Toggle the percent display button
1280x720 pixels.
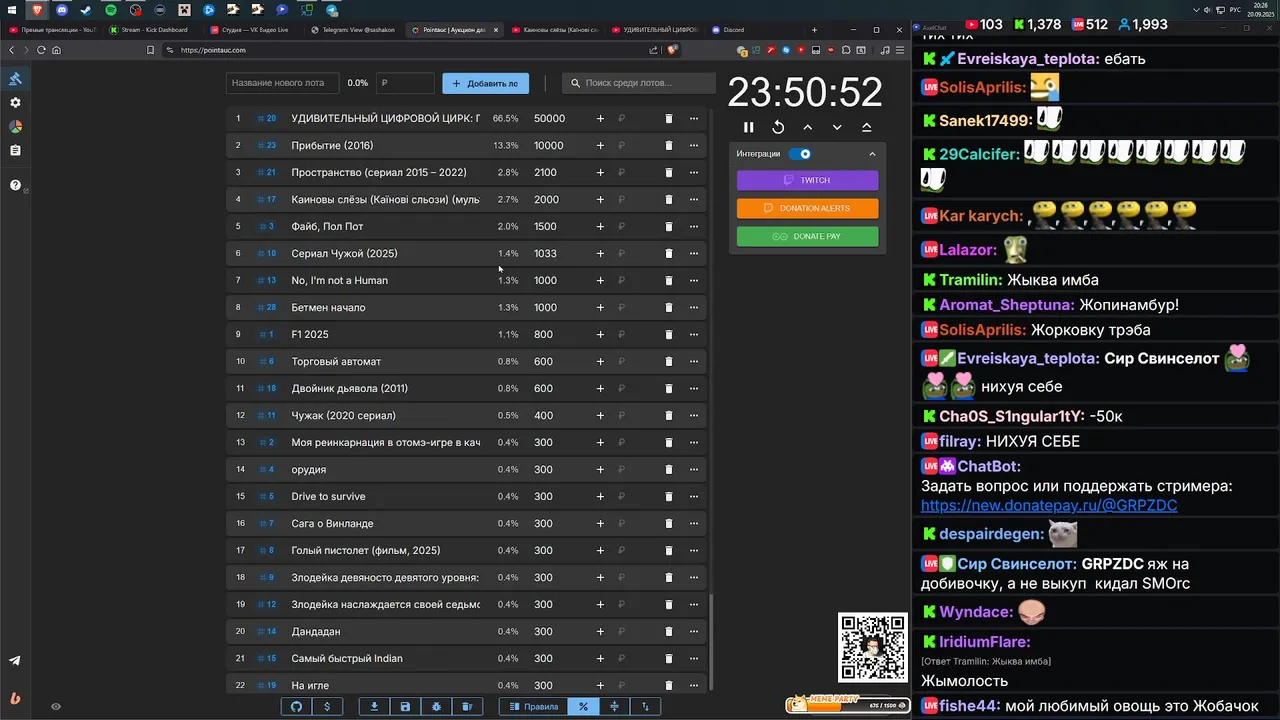click(583, 706)
